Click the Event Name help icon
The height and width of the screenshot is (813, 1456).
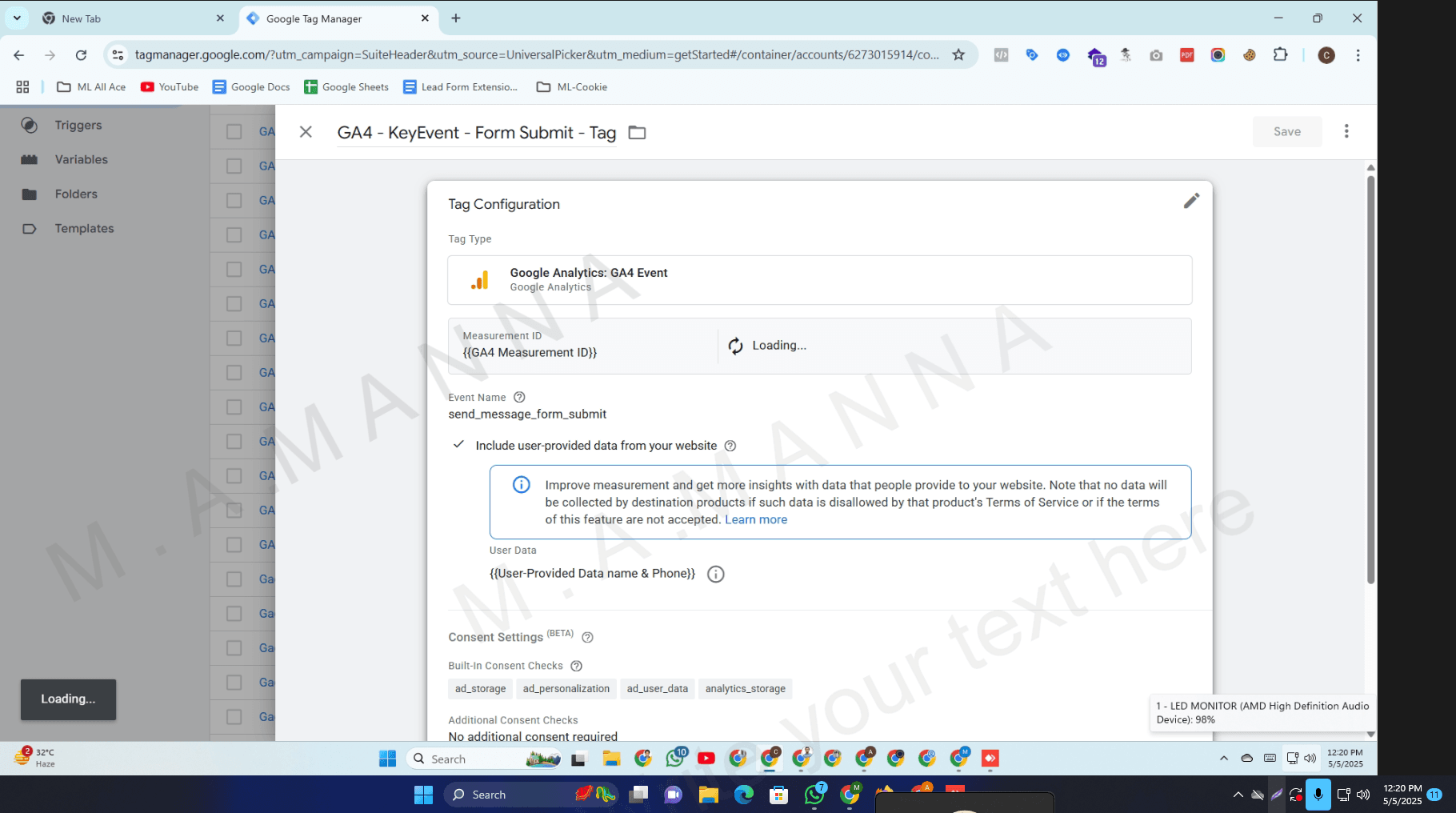tap(519, 398)
